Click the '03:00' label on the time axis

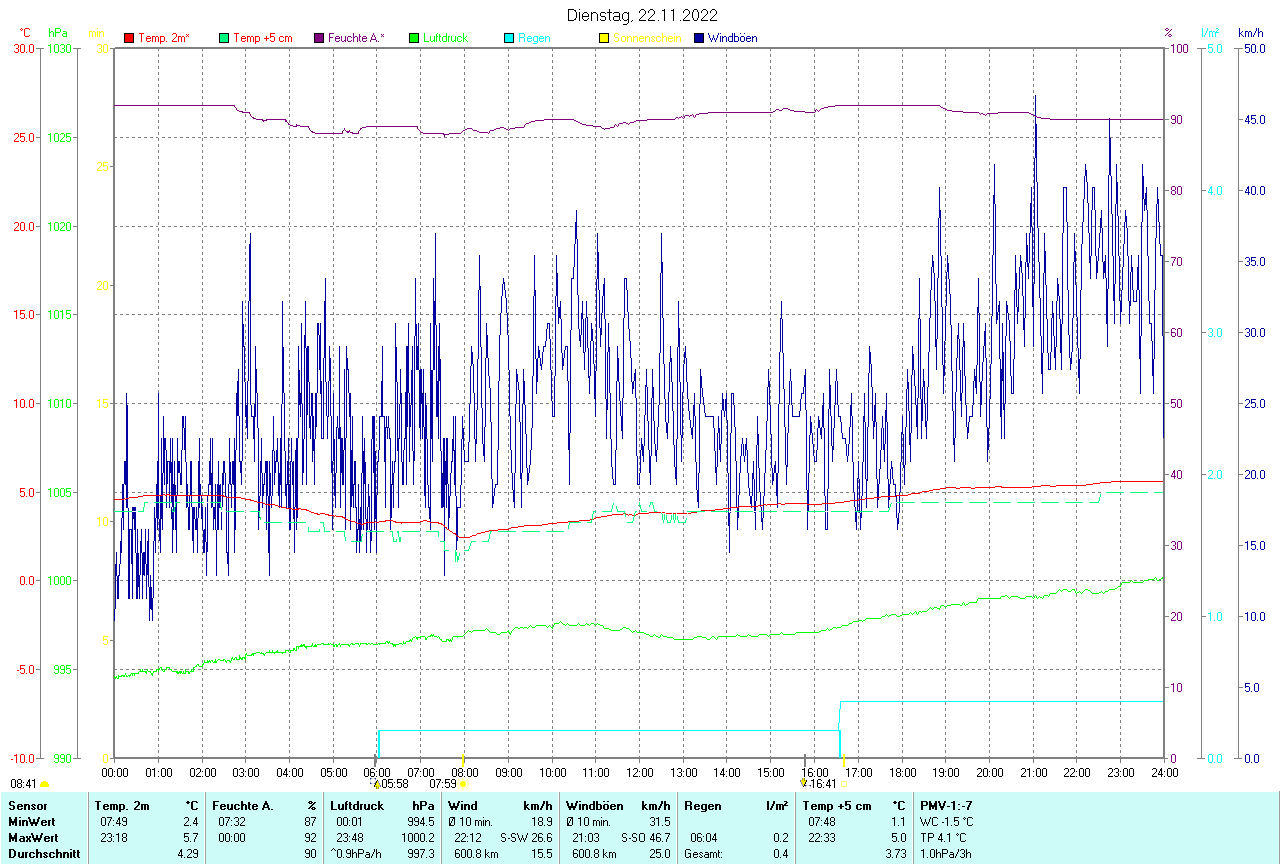click(x=246, y=772)
